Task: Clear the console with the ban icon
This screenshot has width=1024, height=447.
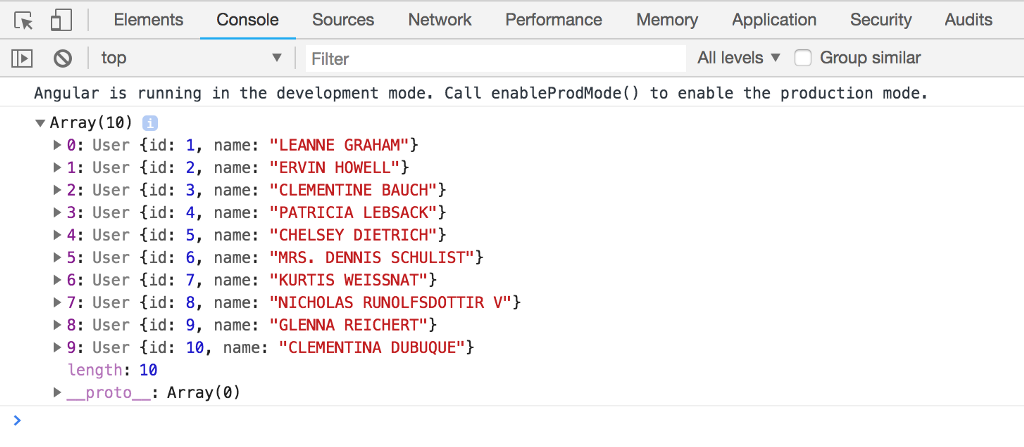Action: pyautogui.click(x=63, y=58)
